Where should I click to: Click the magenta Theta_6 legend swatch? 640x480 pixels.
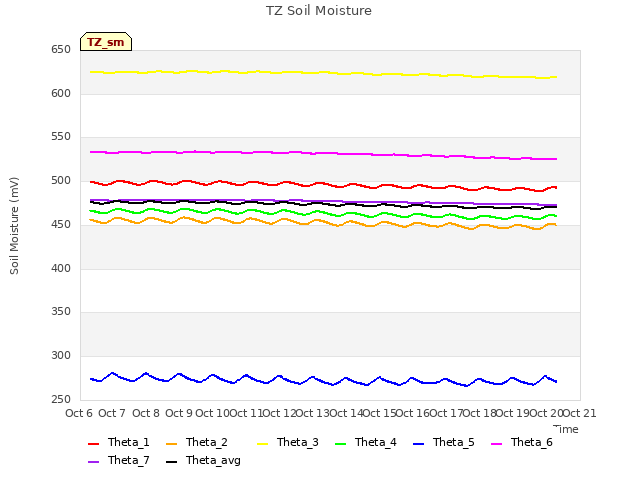[x=496, y=444]
